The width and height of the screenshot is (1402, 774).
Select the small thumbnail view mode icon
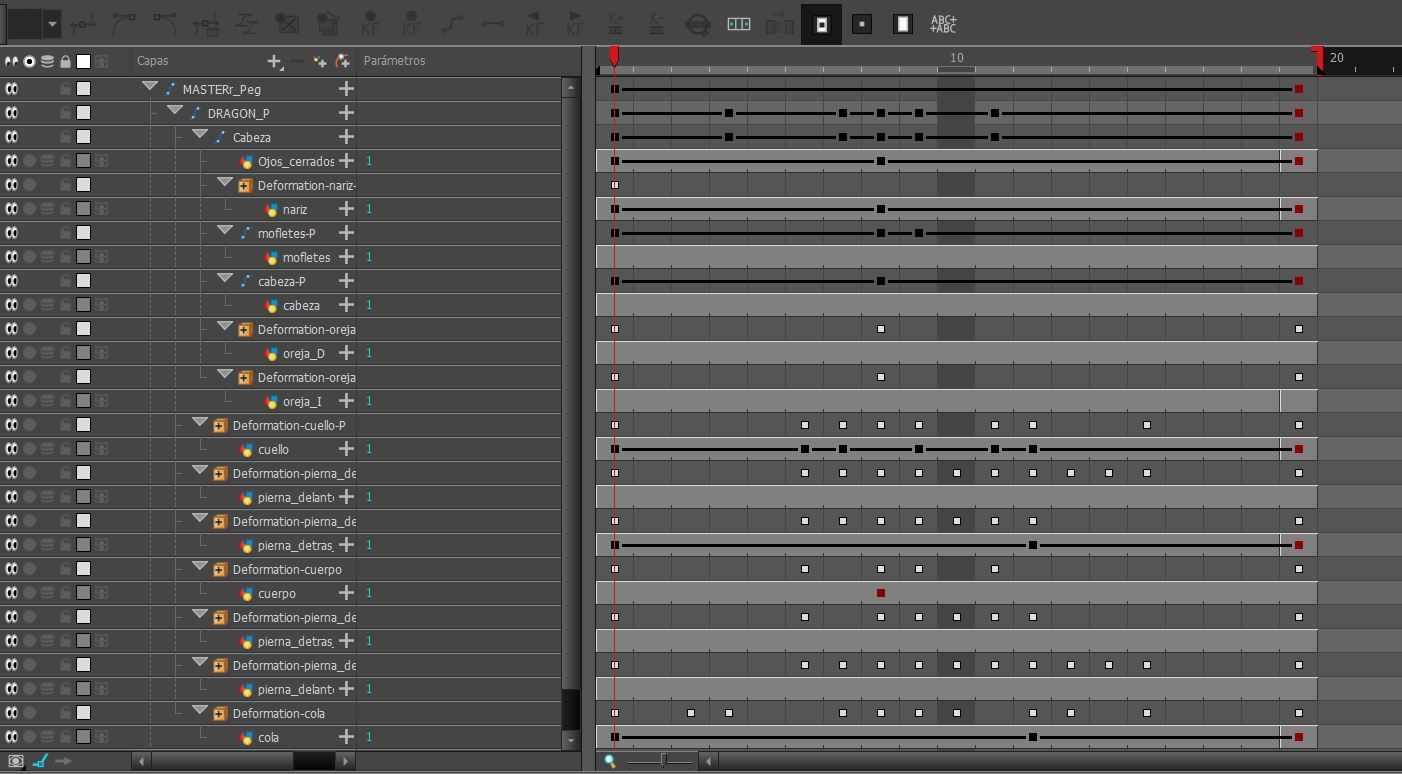click(x=862, y=23)
